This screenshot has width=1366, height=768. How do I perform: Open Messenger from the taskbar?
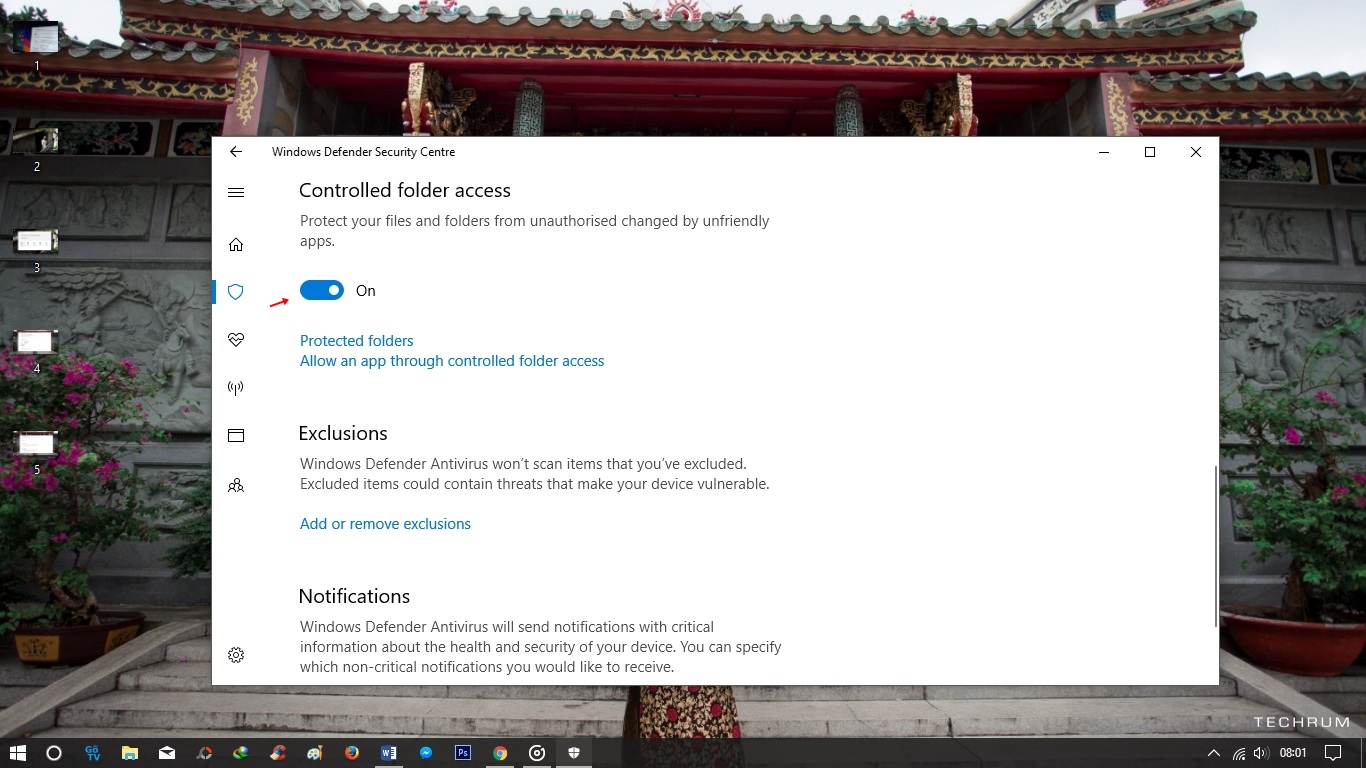pyautogui.click(x=426, y=753)
